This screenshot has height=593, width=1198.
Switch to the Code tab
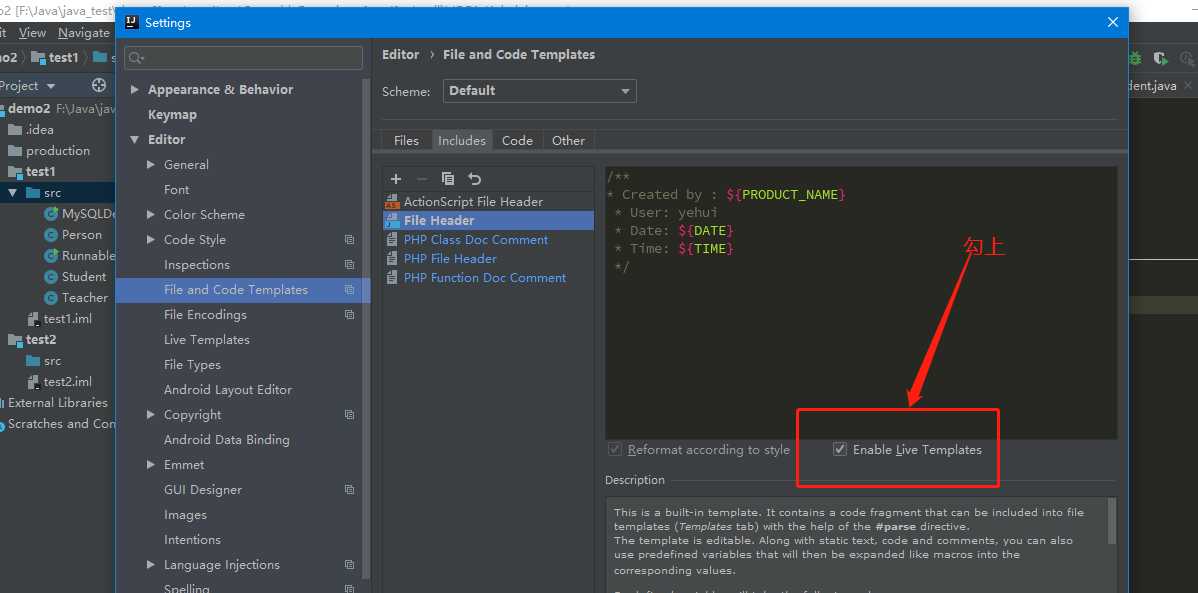517,141
